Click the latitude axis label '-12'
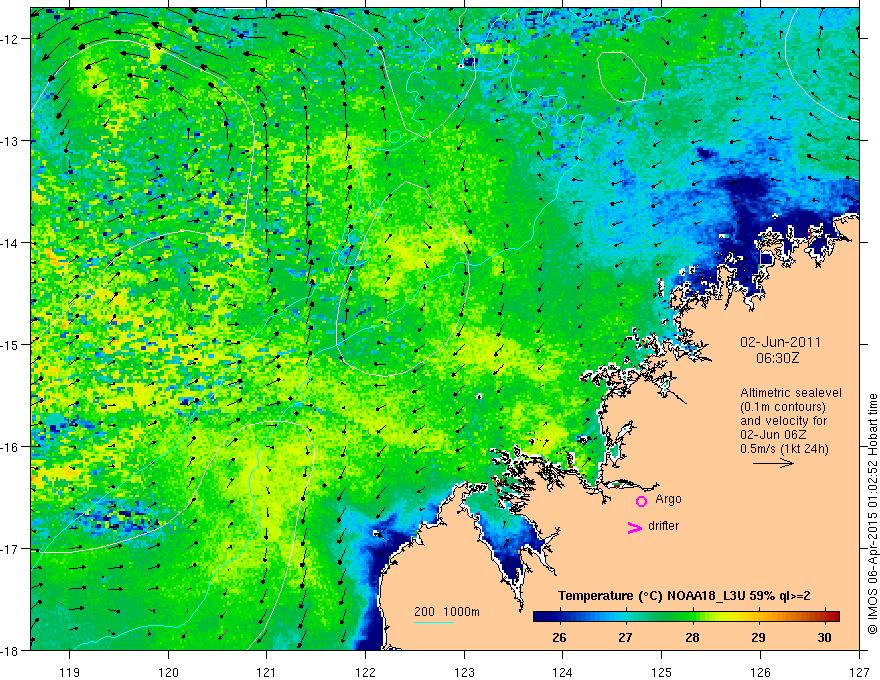Screen dimensions: 880x680 (10, 39)
